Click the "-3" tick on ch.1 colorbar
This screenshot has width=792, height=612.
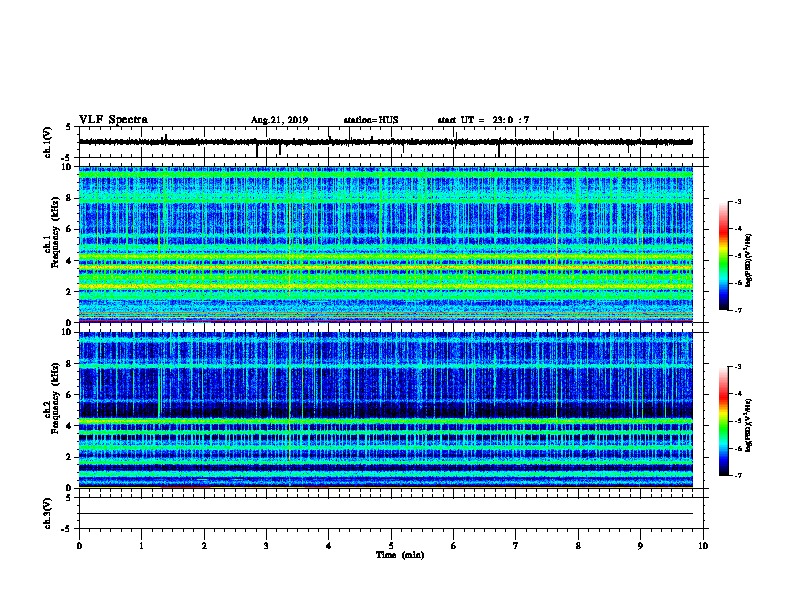737,201
